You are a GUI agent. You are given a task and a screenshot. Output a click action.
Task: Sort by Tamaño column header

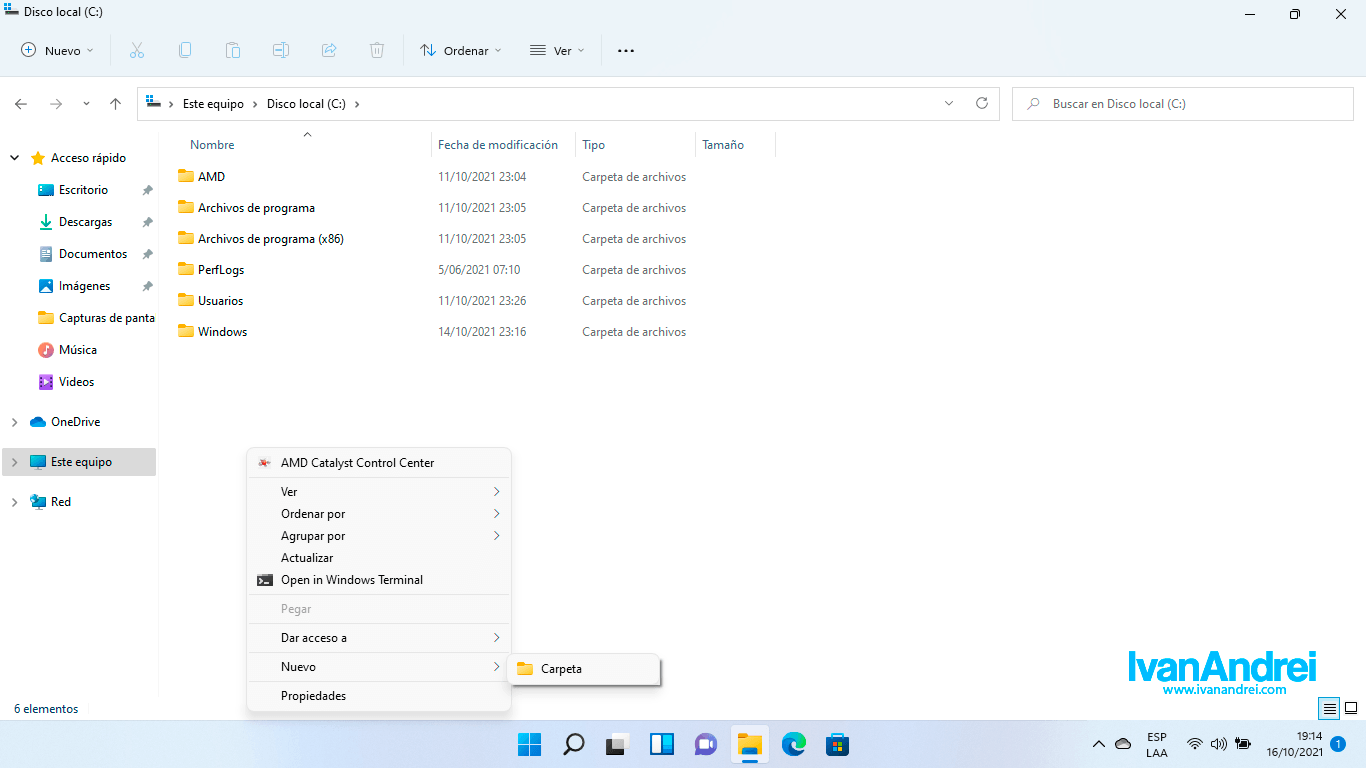tap(723, 145)
